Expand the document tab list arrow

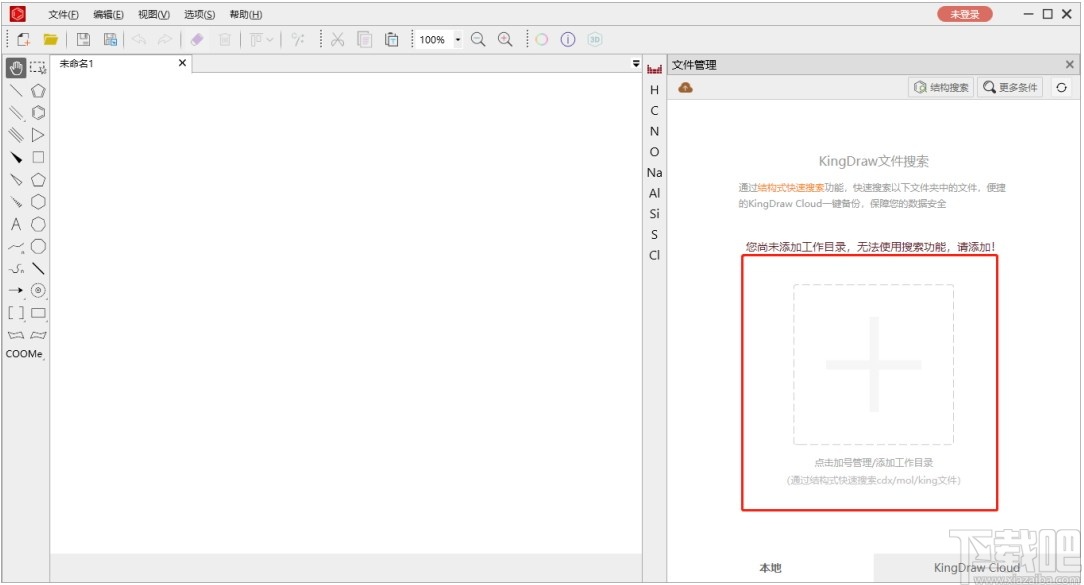pos(636,63)
